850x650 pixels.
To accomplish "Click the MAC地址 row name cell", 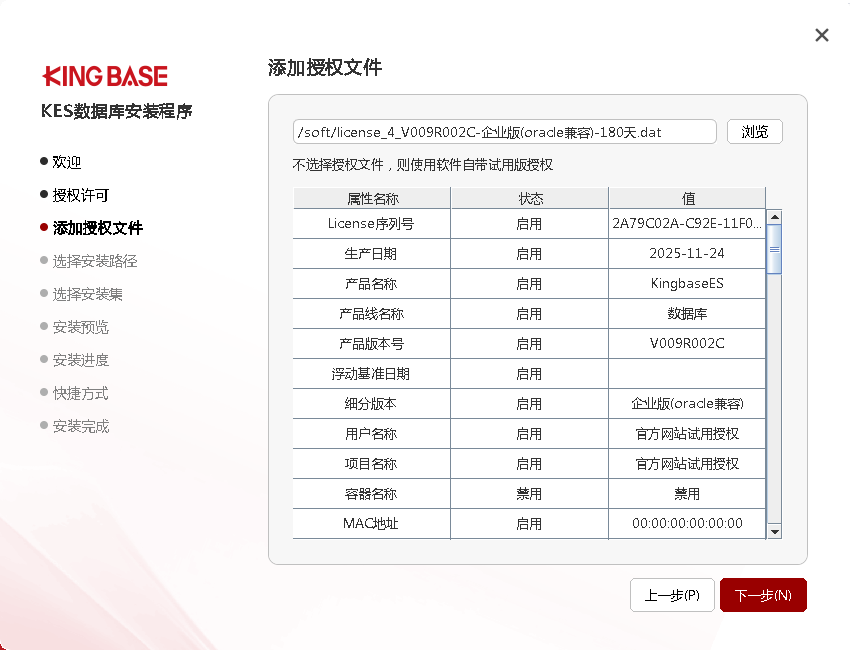I will pyautogui.click(x=371, y=523).
